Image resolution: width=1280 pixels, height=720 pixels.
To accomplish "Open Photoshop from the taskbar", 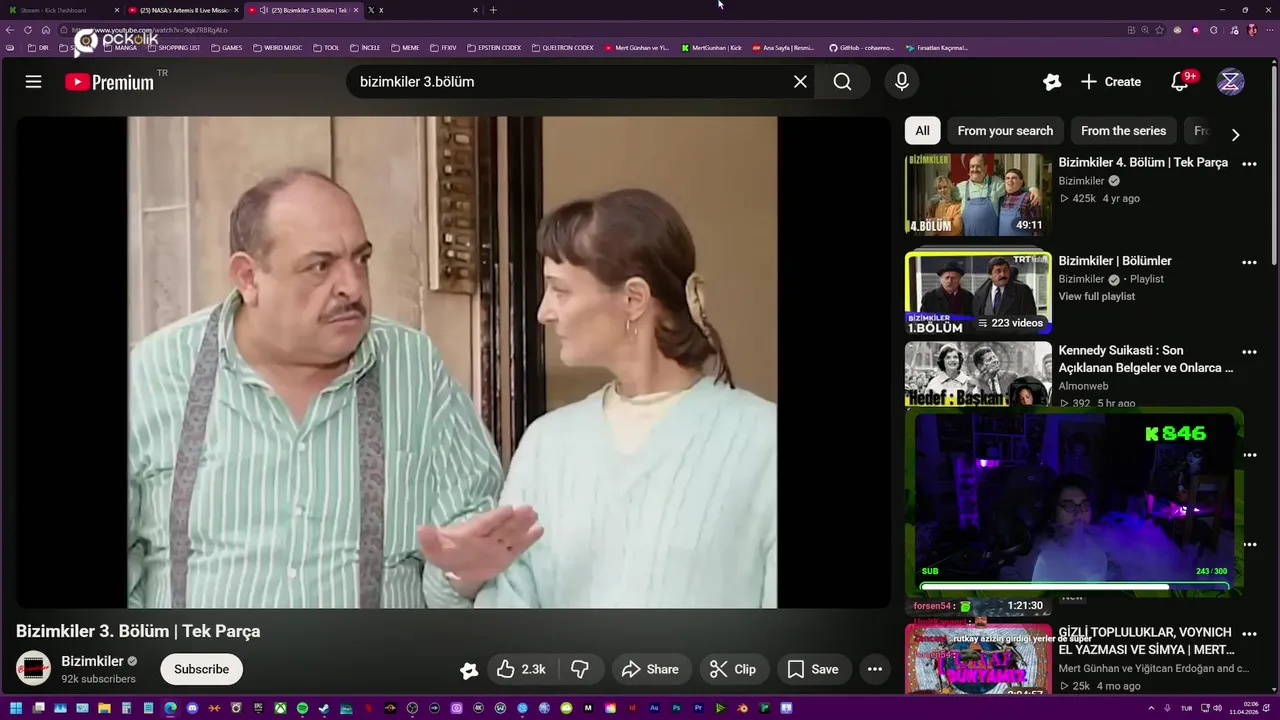I will [x=676, y=708].
